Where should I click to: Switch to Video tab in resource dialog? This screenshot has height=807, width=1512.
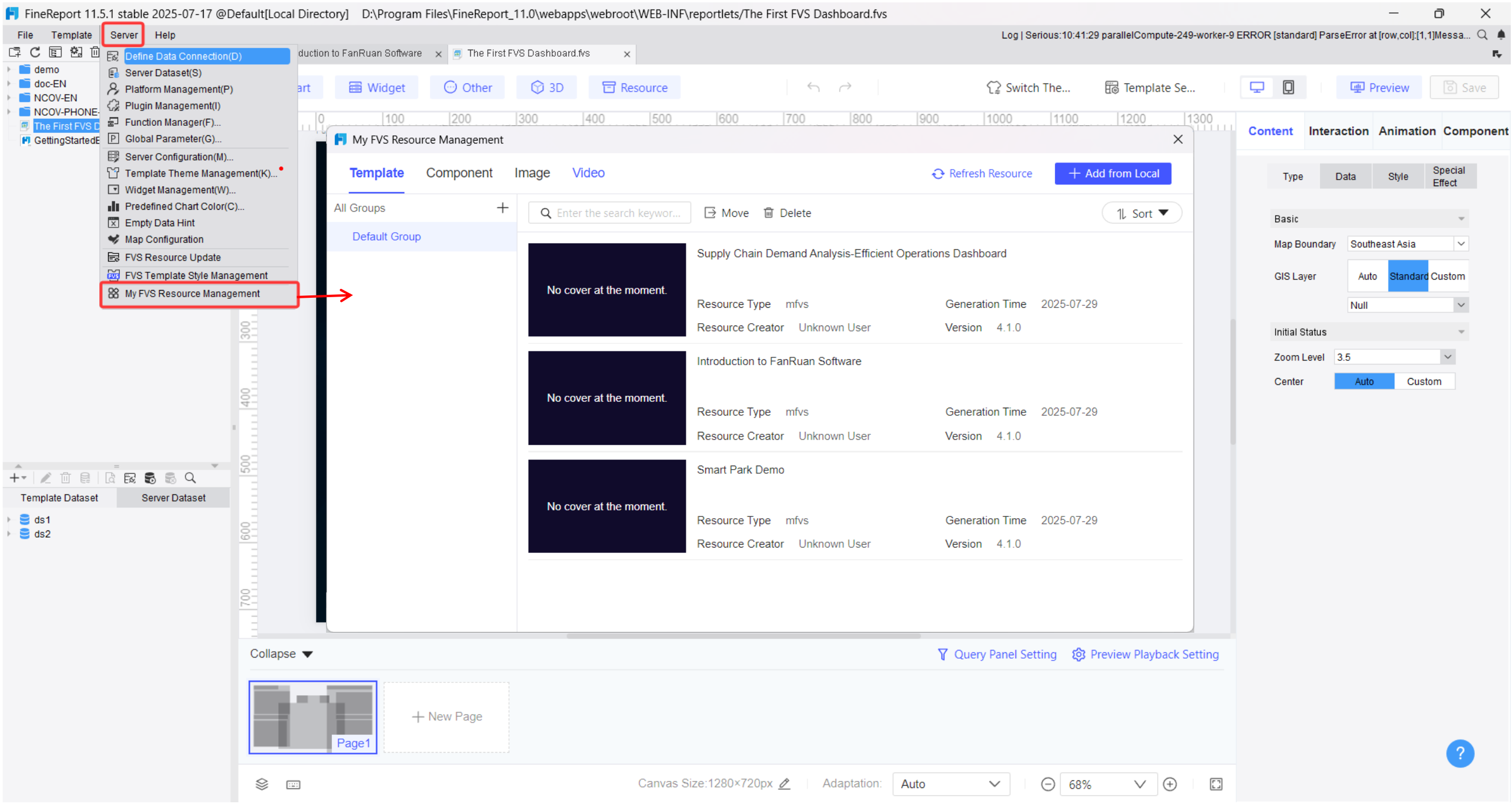pos(588,173)
